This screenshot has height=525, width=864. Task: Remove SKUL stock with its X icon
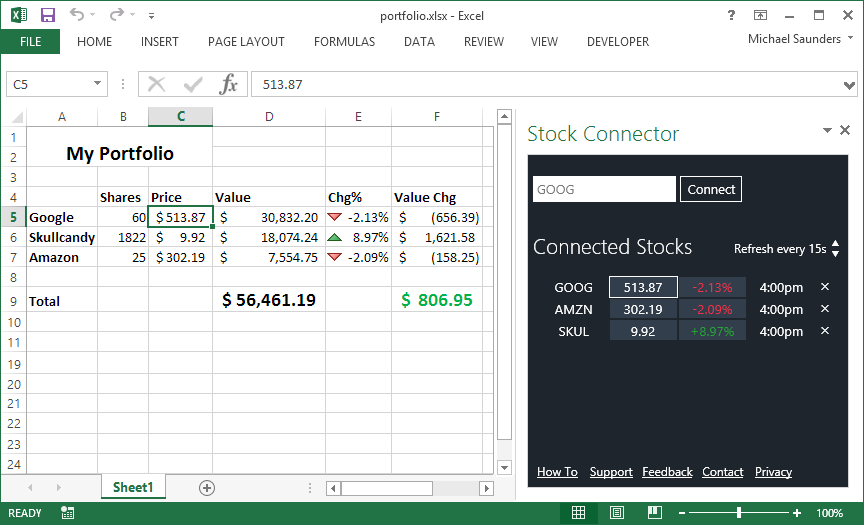pos(825,331)
